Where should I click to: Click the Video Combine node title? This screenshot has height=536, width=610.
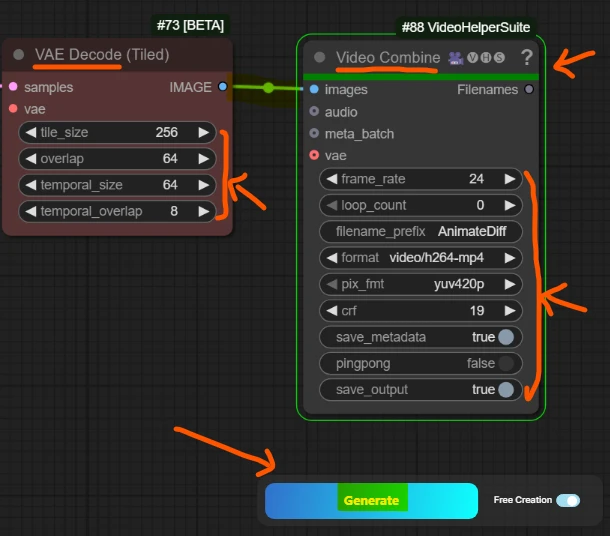pyautogui.click(x=387, y=58)
